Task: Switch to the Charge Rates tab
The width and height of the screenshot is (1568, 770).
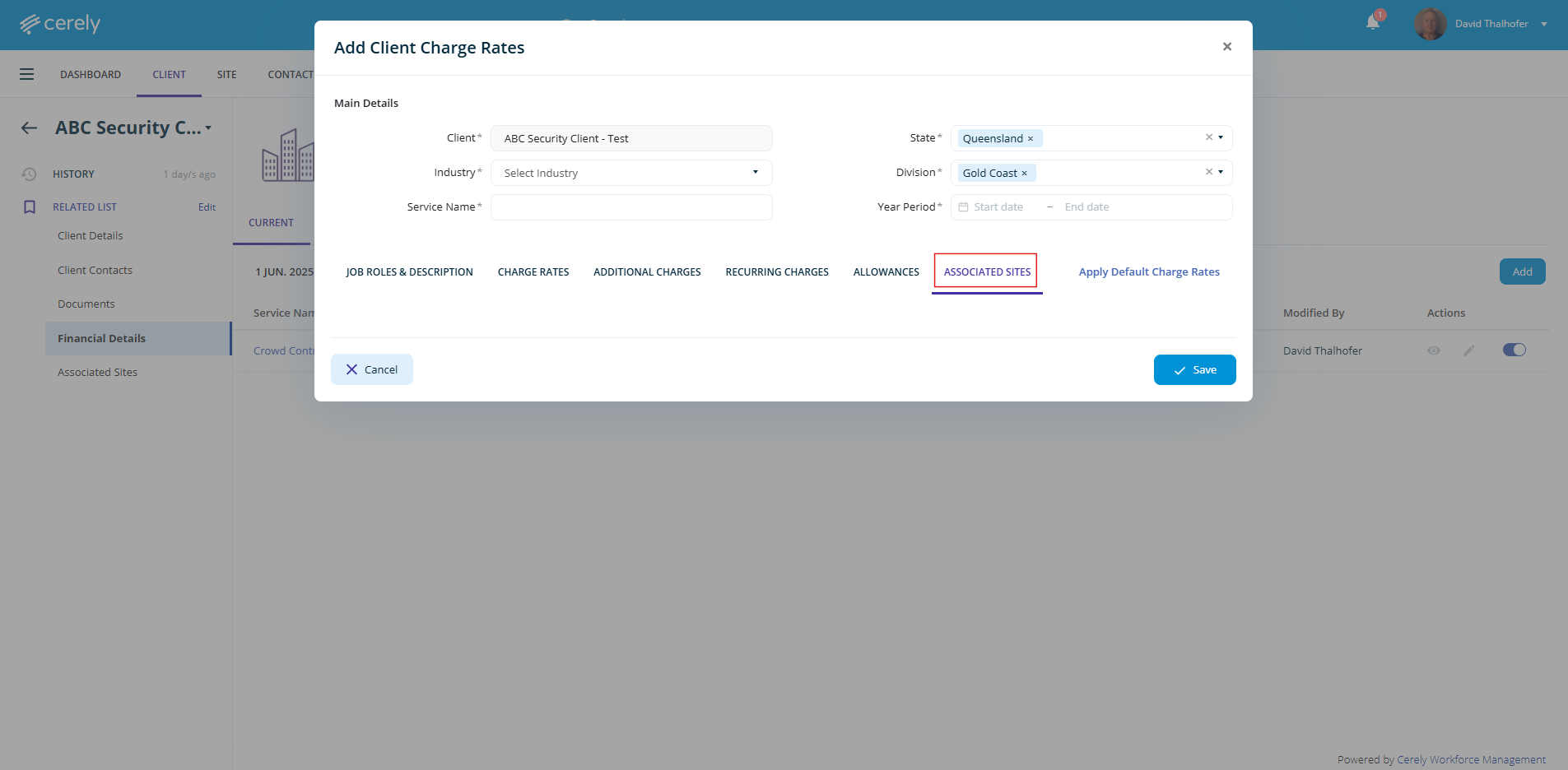Action: click(533, 272)
